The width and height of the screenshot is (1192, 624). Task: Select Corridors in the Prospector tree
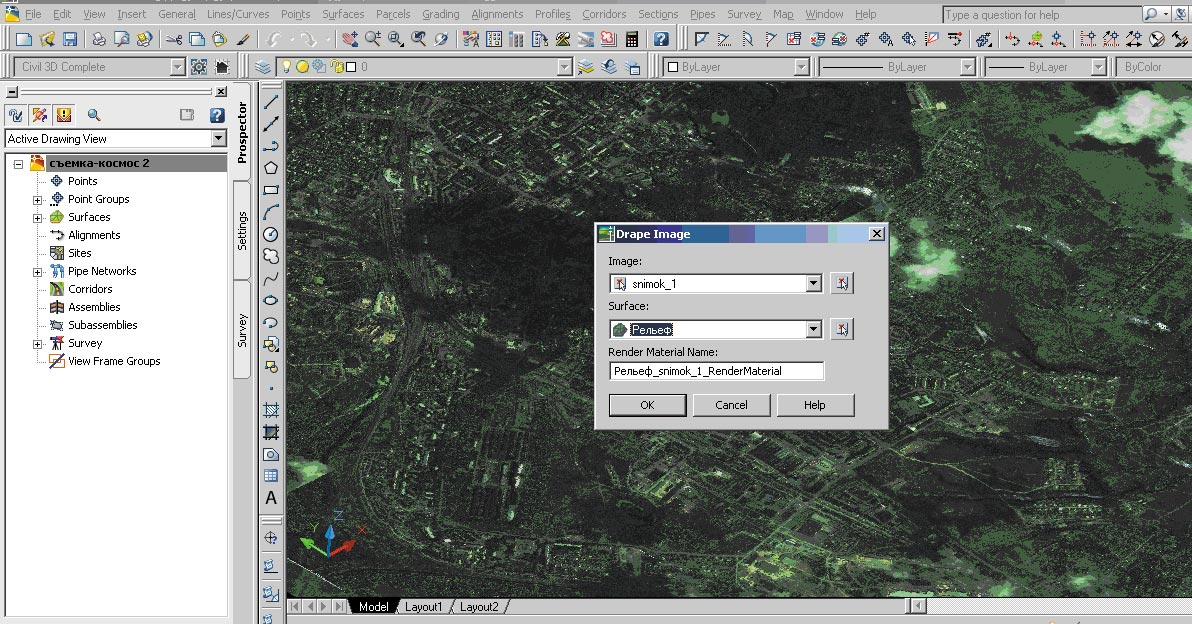click(x=90, y=289)
